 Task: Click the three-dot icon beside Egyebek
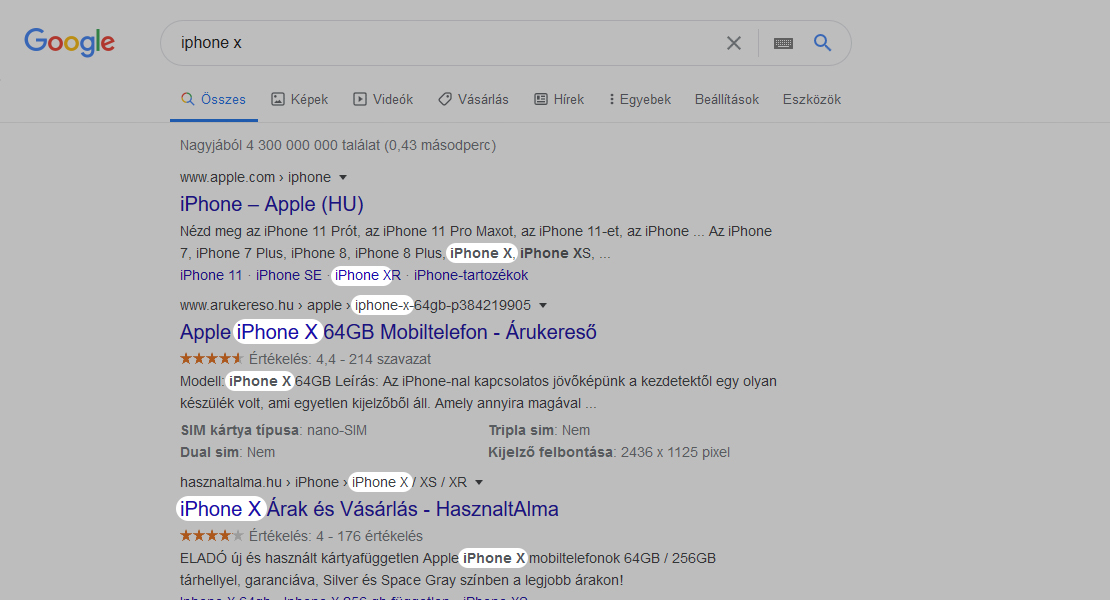pyautogui.click(x=612, y=100)
